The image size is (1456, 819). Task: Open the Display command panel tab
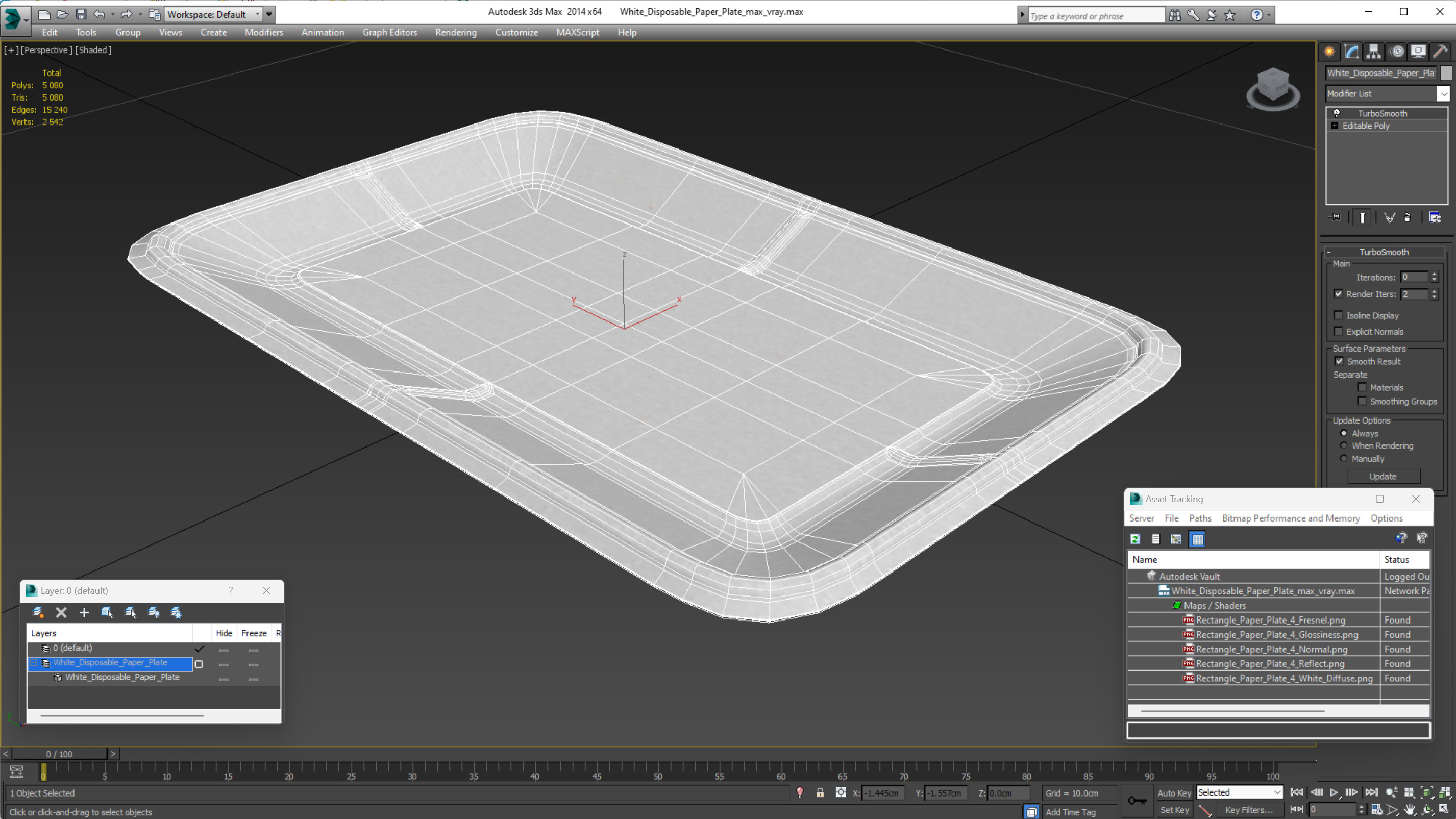click(1419, 52)
